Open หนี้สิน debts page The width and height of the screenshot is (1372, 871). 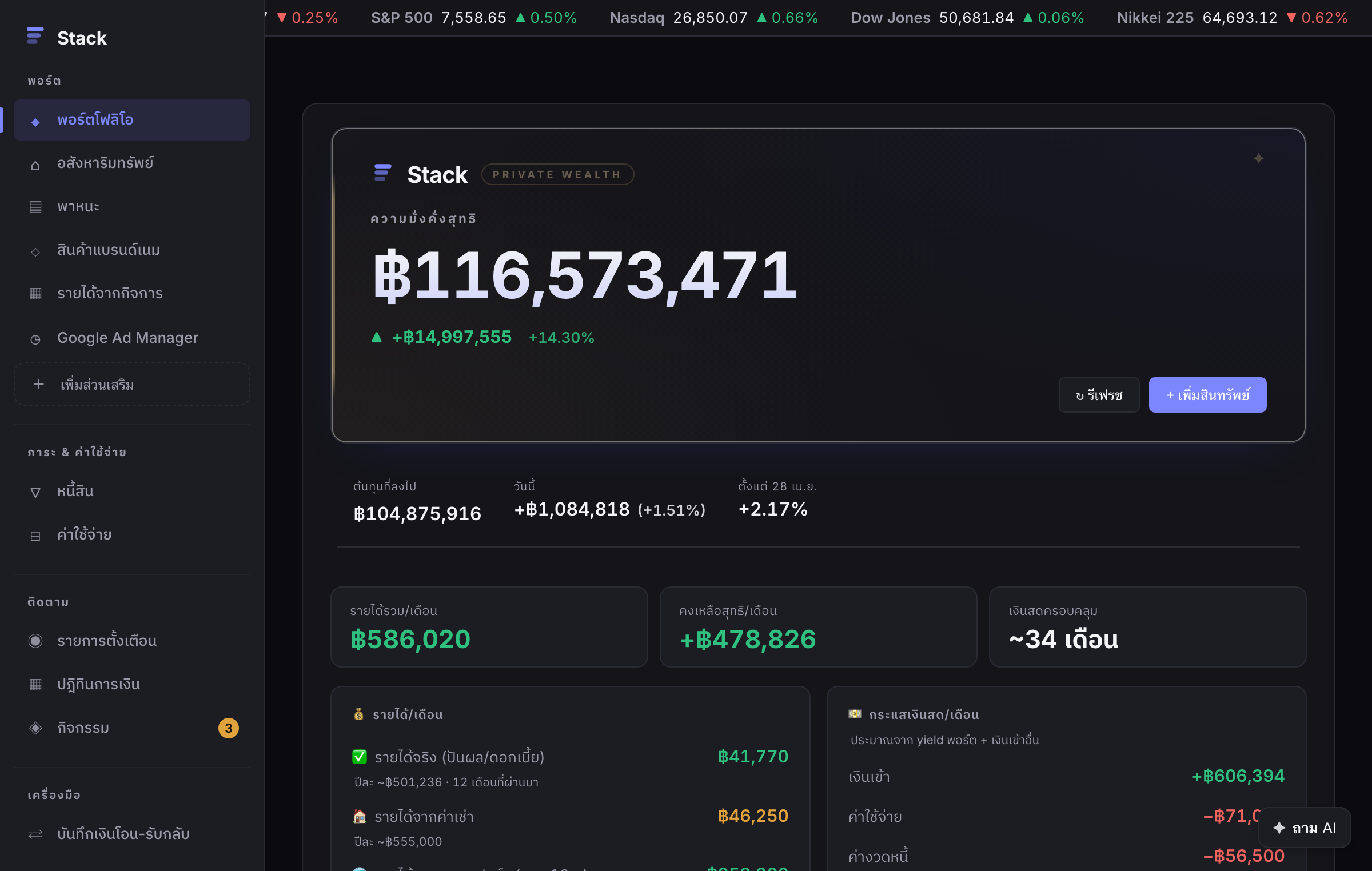[x=132, y=491]
